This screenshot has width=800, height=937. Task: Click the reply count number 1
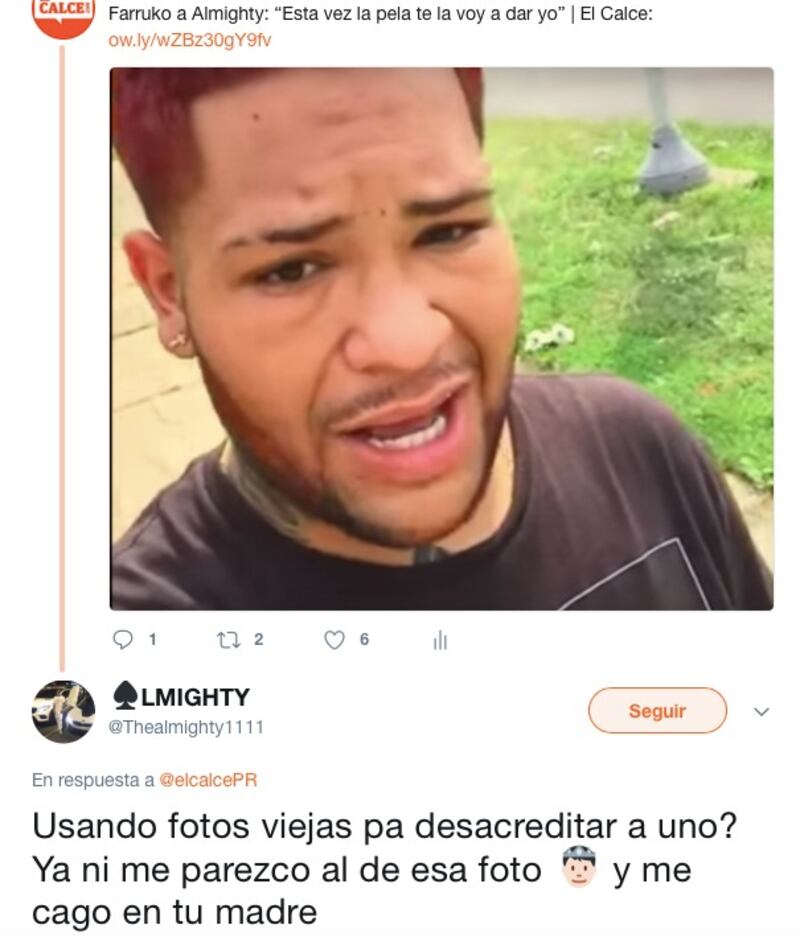(152, 639)
